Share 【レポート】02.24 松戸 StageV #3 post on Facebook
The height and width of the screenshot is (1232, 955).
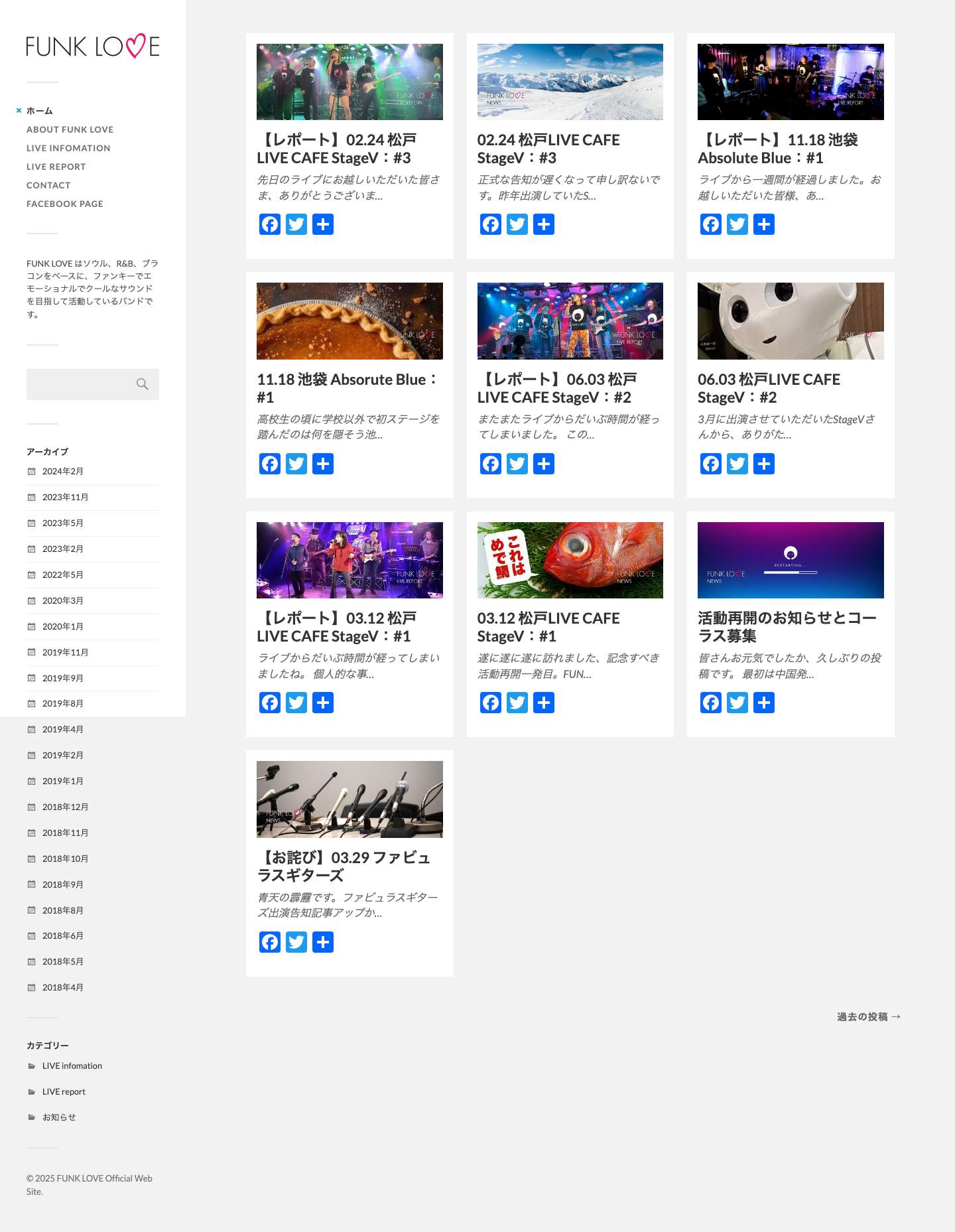[270, 224]
